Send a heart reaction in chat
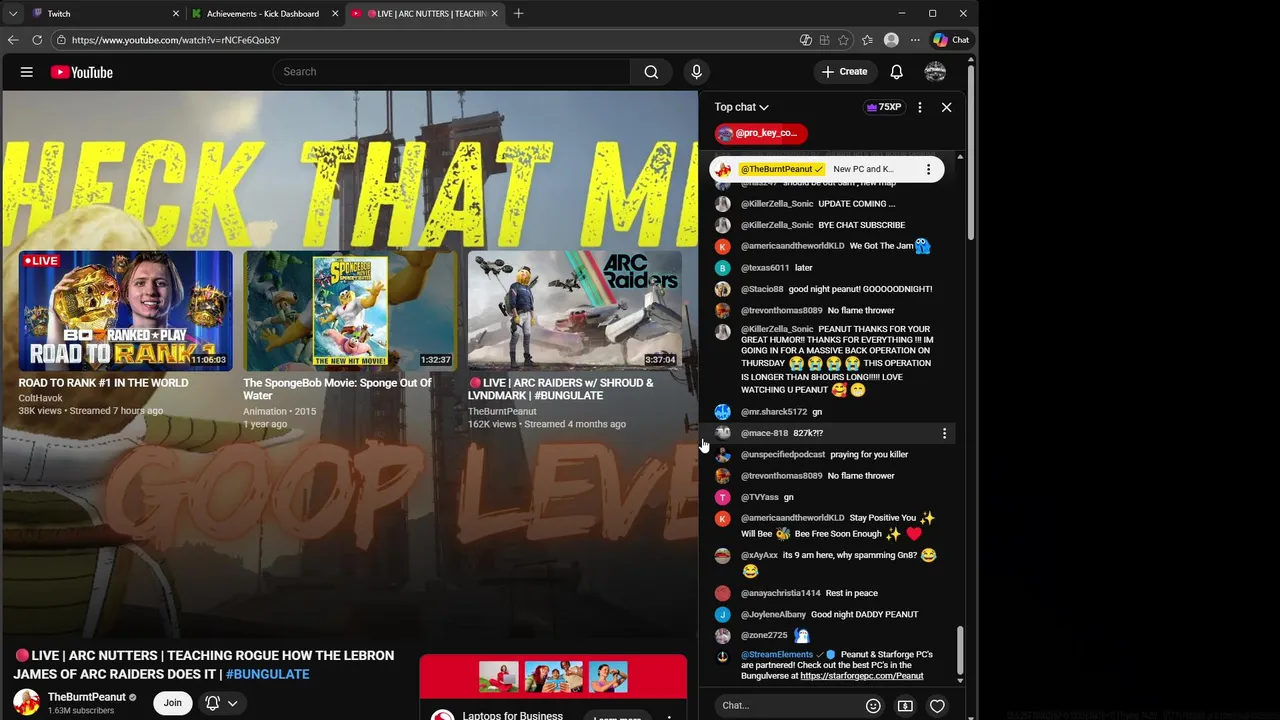This screenshot has width=1280, height=720. [x=937, y=706]
